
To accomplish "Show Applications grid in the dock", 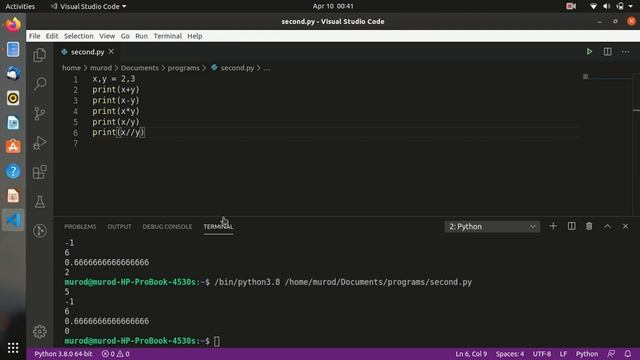I will click(x=13, y=347).
